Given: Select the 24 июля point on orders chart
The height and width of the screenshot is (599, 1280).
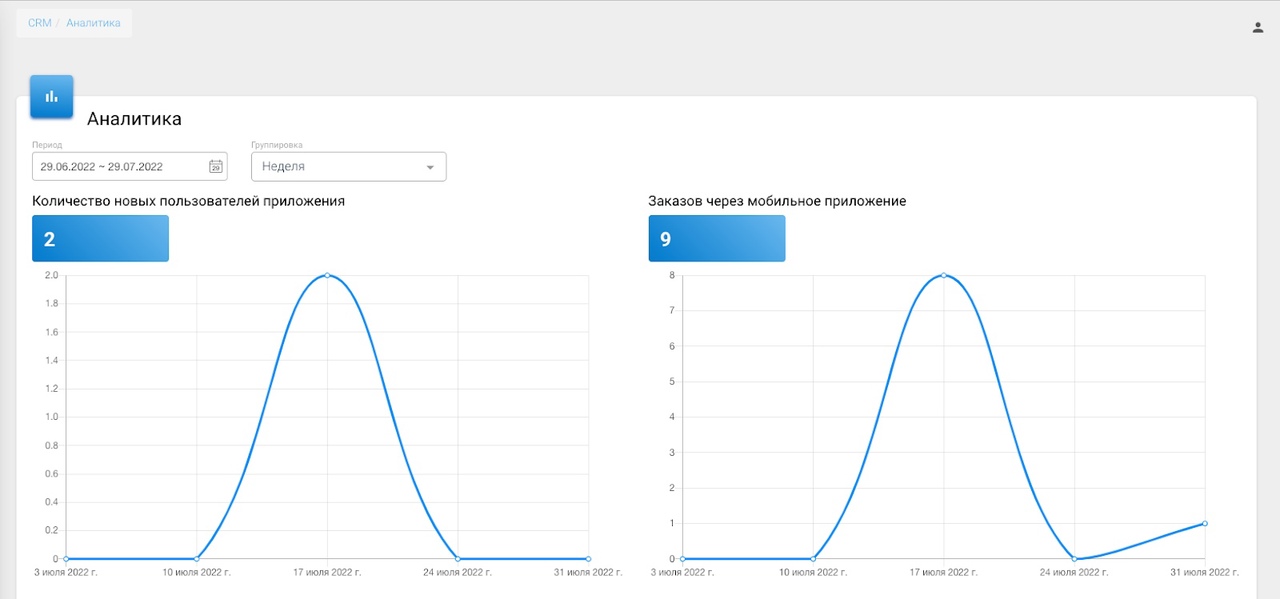Looking at the screenshot, I should click(x=1074, y=558).
